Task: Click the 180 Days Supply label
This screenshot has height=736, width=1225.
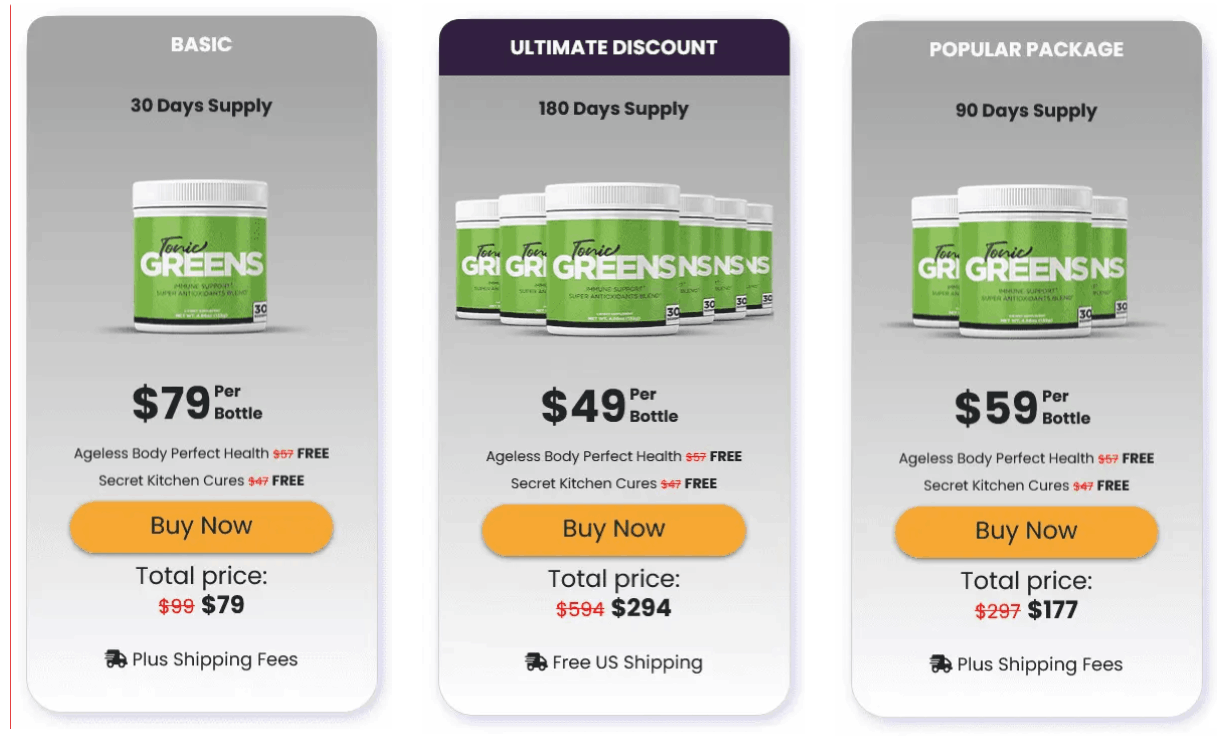Action: pyautogui.click(x=613, y=109)
